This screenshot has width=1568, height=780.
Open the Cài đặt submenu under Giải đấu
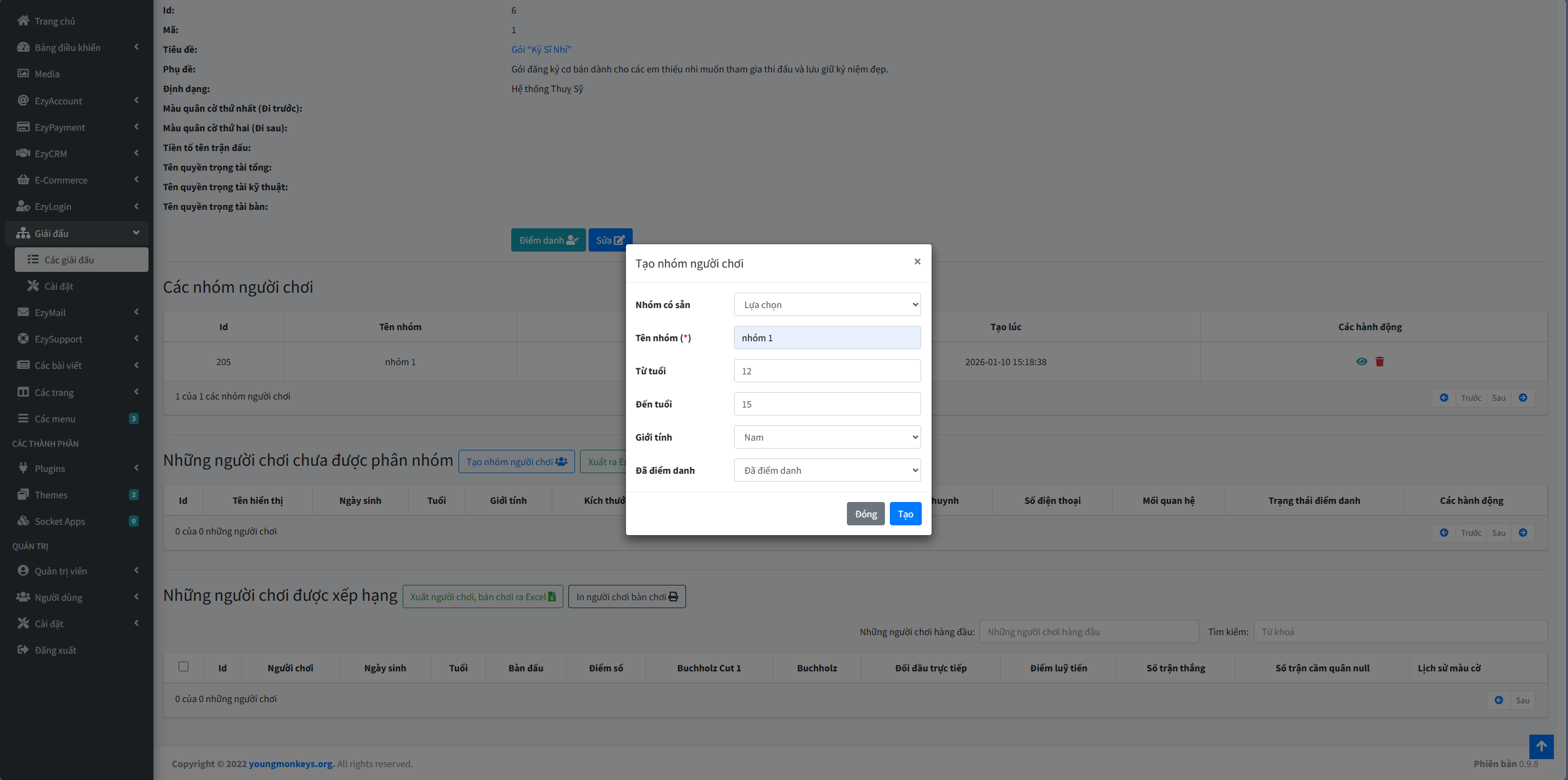coord(59,286)
